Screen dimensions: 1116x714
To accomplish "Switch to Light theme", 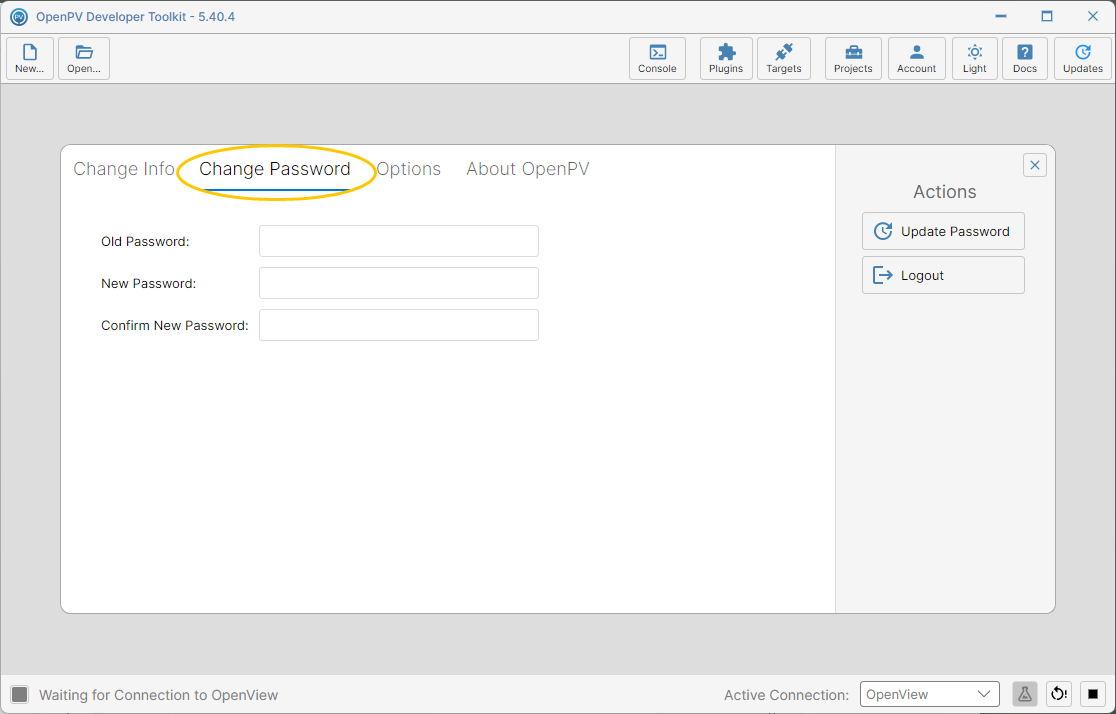I will point(975,58).
